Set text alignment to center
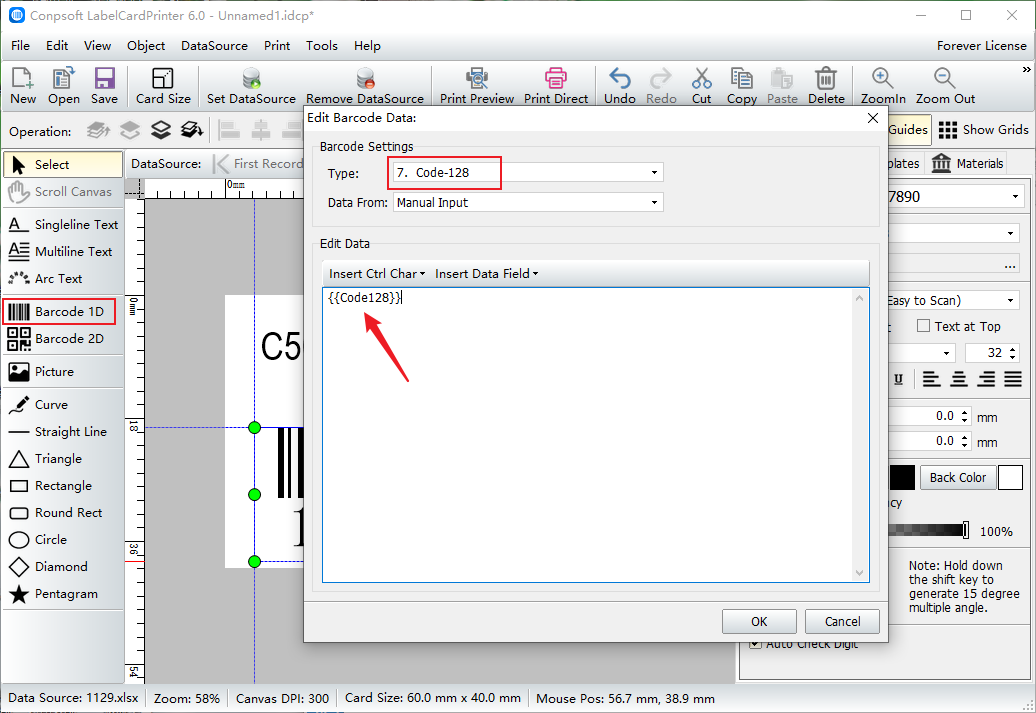This screenshot has width=1036, height=713. click(959, 379)
